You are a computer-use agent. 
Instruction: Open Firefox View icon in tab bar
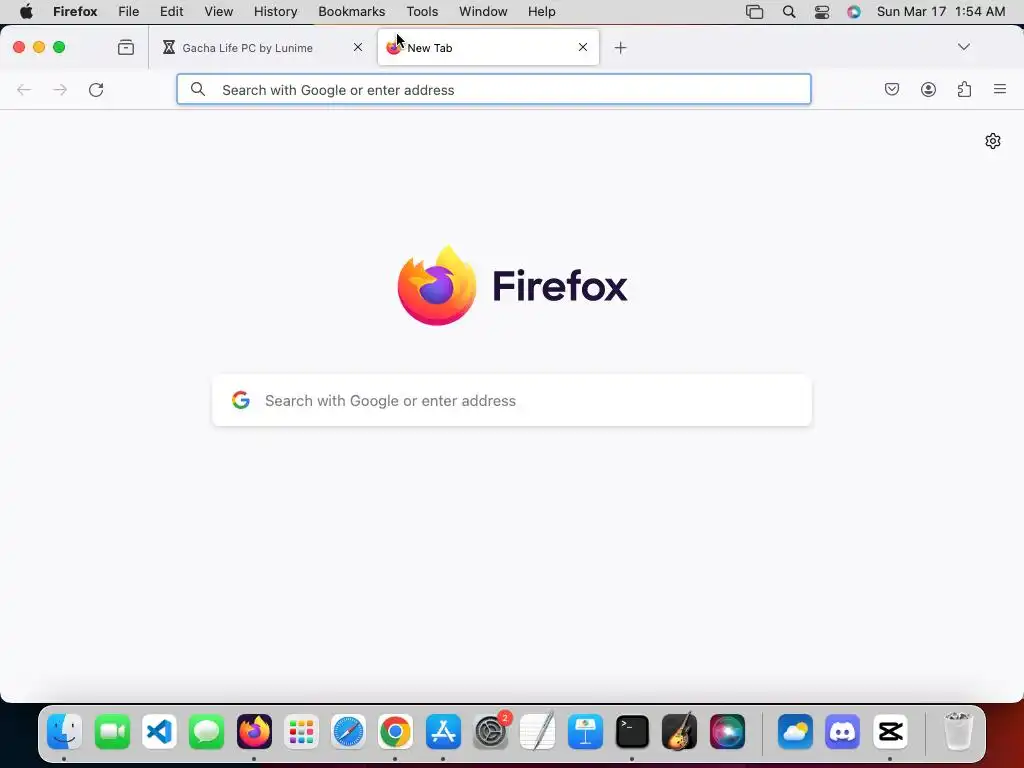125,47
